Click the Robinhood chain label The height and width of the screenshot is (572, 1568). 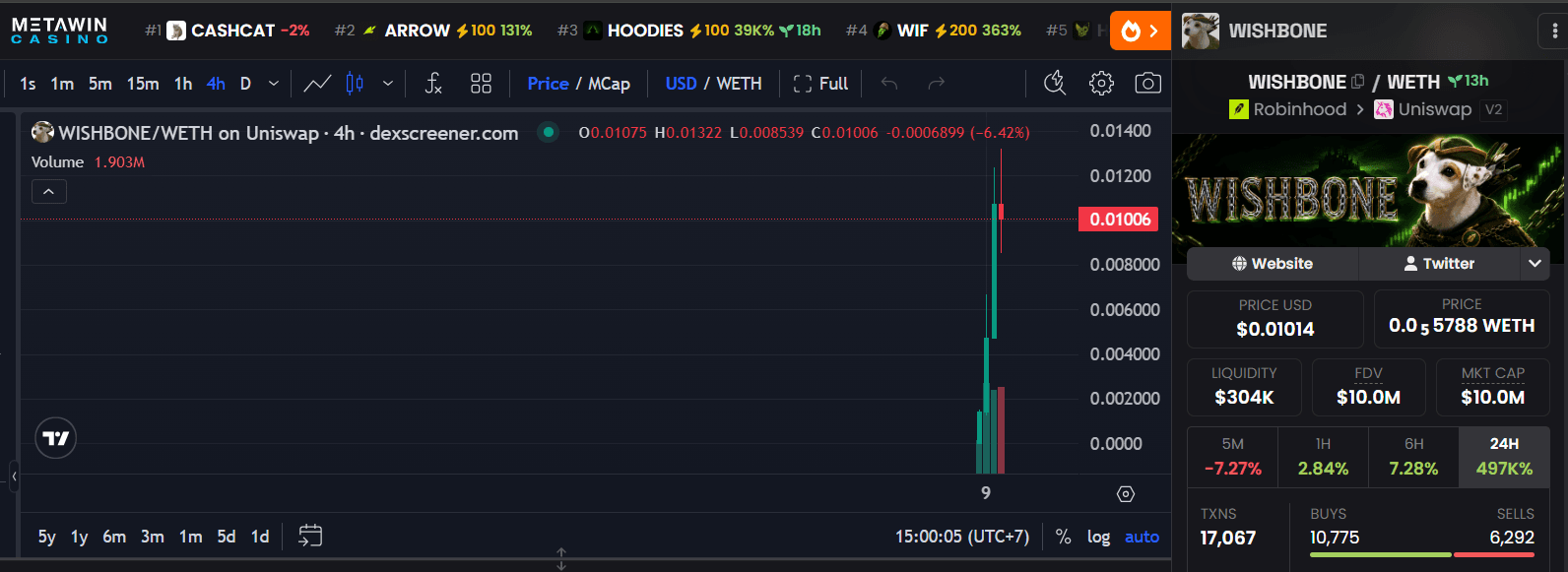[x=1288, y=109]
